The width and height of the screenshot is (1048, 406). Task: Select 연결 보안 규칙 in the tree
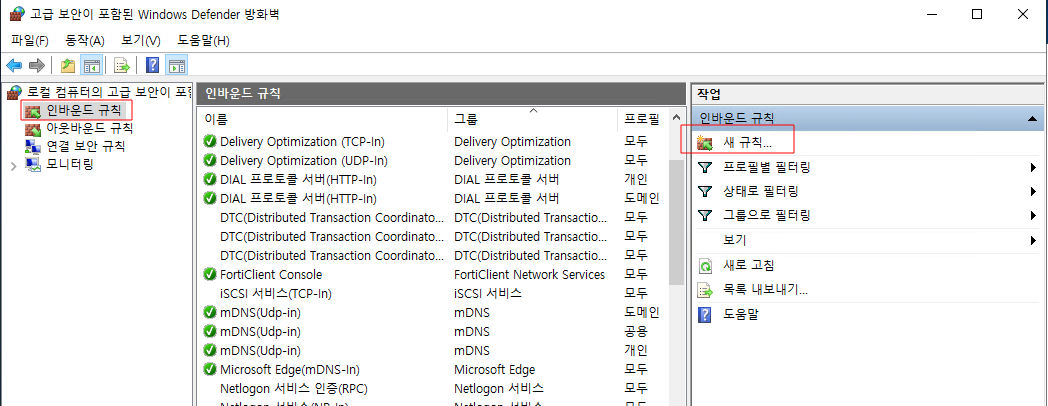pos(86,146)
